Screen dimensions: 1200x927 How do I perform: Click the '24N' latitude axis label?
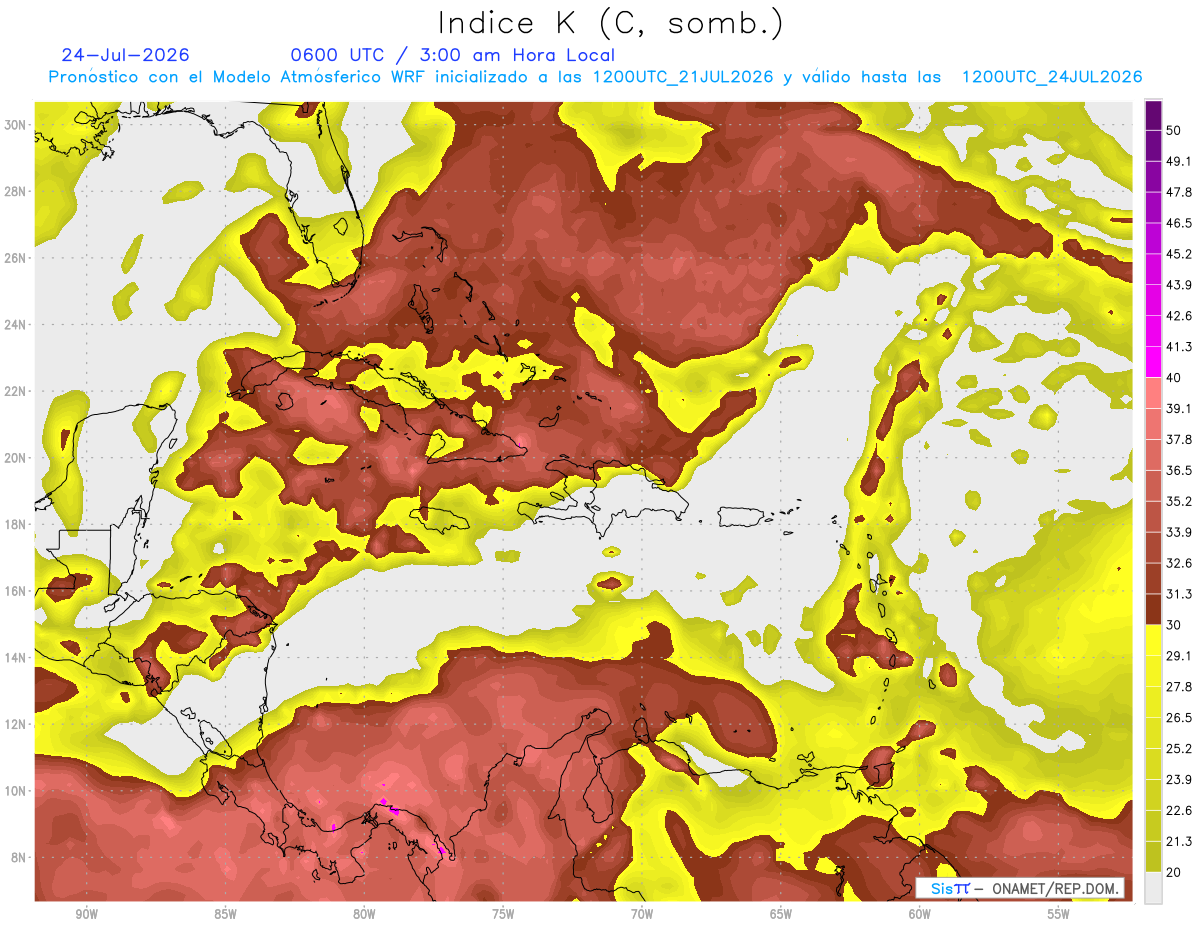[16, 325]
